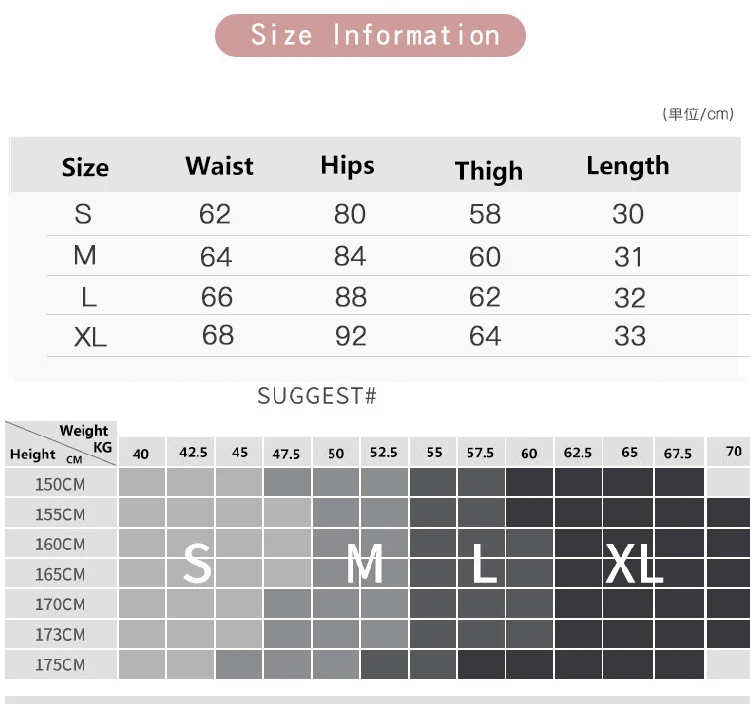Select the Hips column header
This screenshot has height=724, width=750.
pos(347,166)
